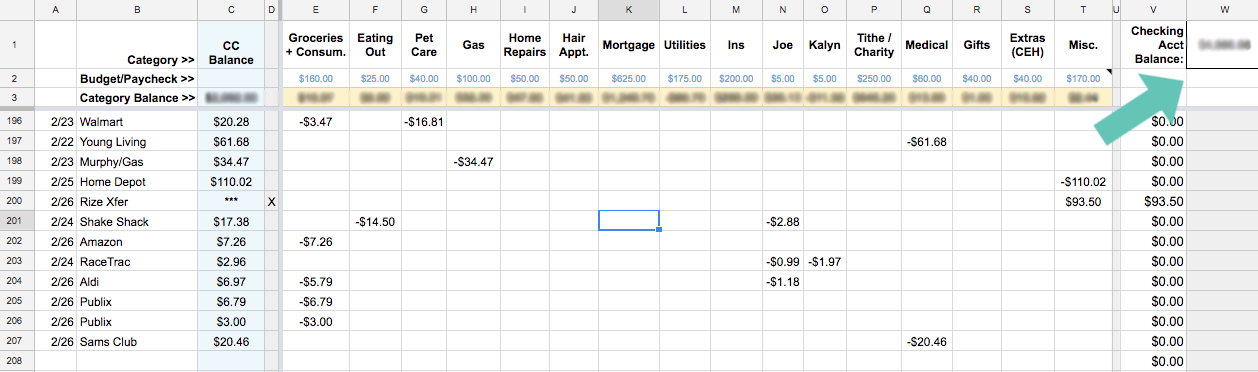The width and height of the screenshot is (1258, 372).
Task: Select the $93.50 Misc. cell
Action: [1082, 201]
